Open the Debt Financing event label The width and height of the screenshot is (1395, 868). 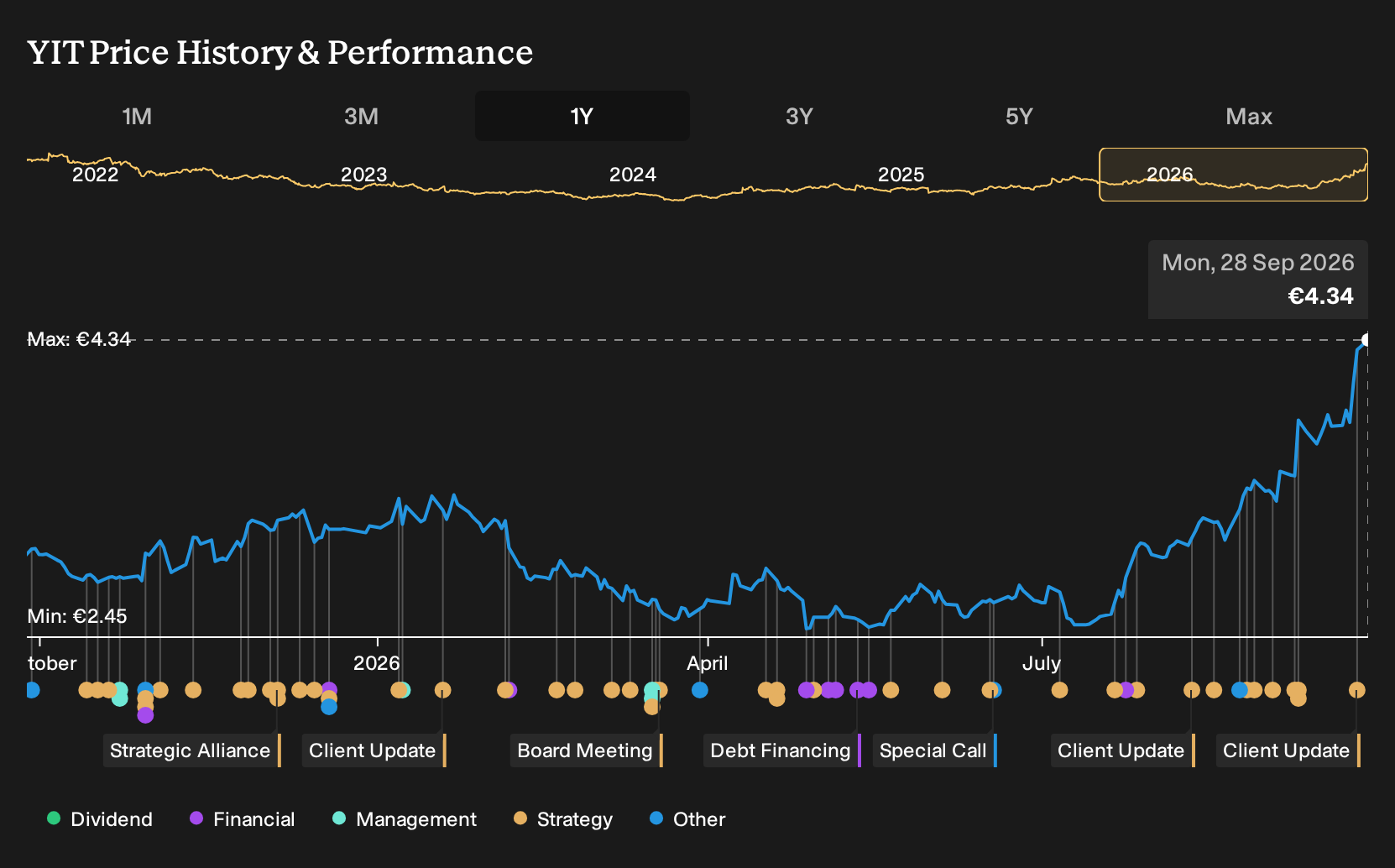pyautogui.click(x=781, y=750)
